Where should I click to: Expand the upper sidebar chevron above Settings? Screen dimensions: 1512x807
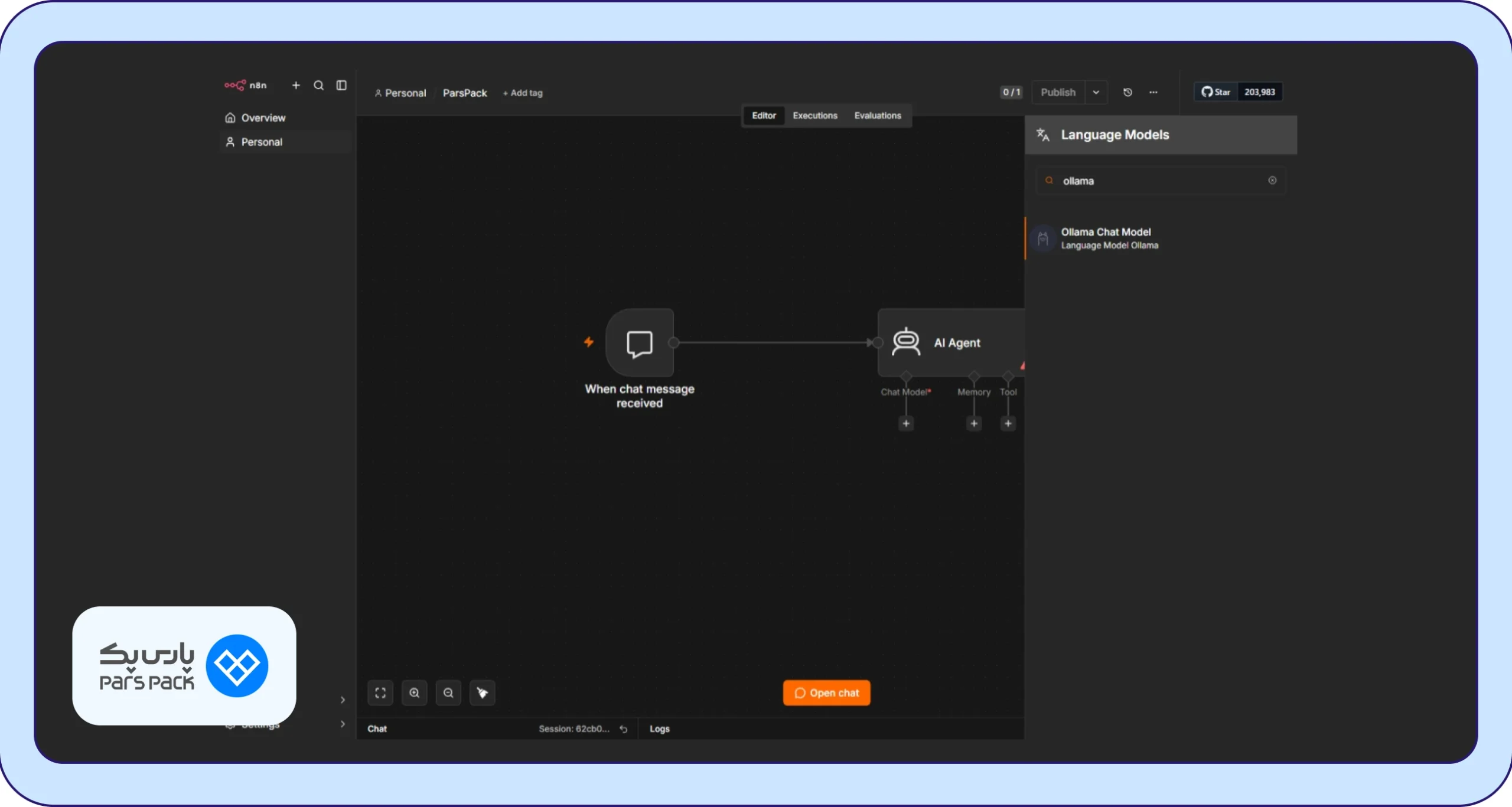click(343, 701)
